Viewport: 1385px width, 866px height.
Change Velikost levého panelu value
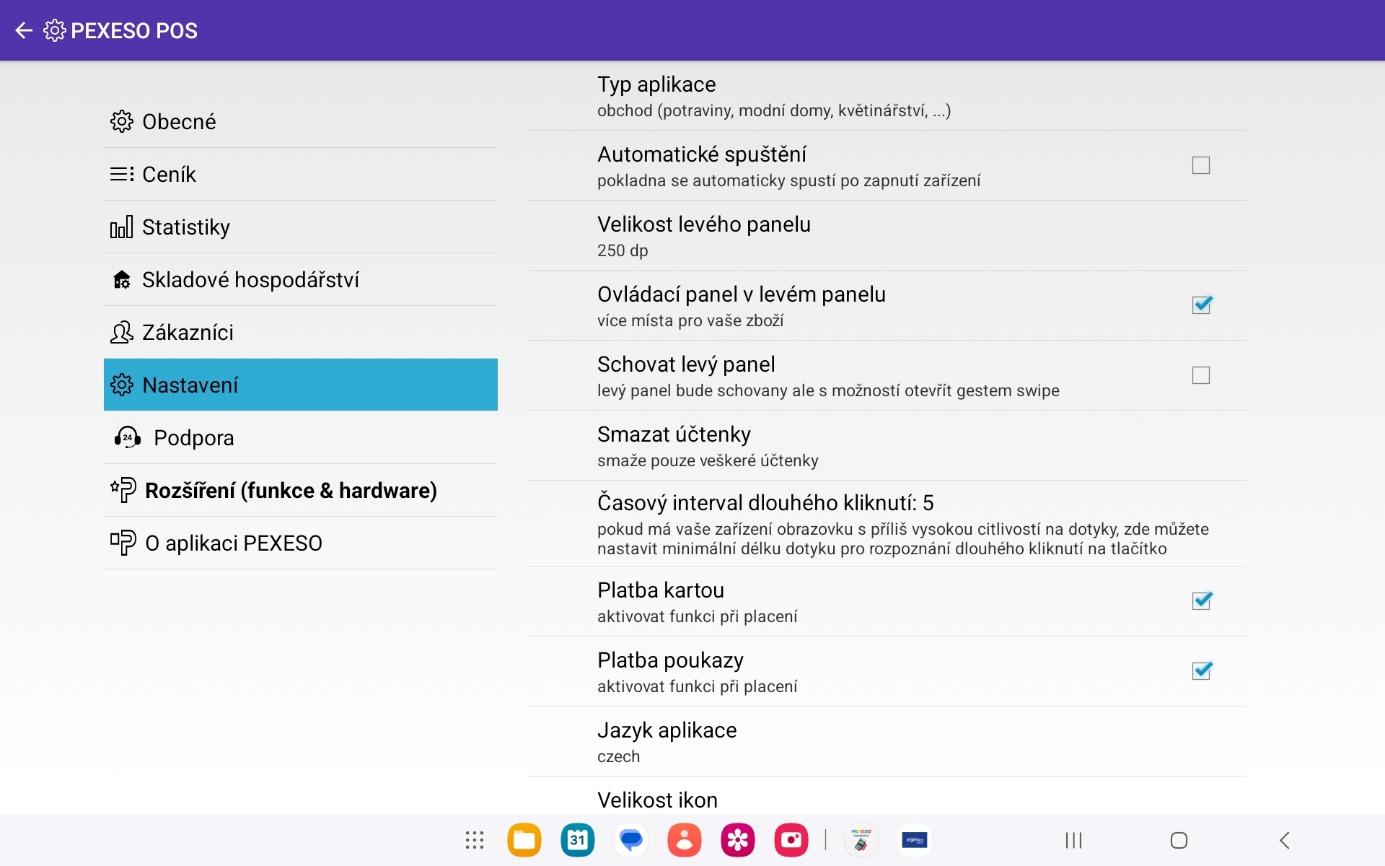coord(887,236)
